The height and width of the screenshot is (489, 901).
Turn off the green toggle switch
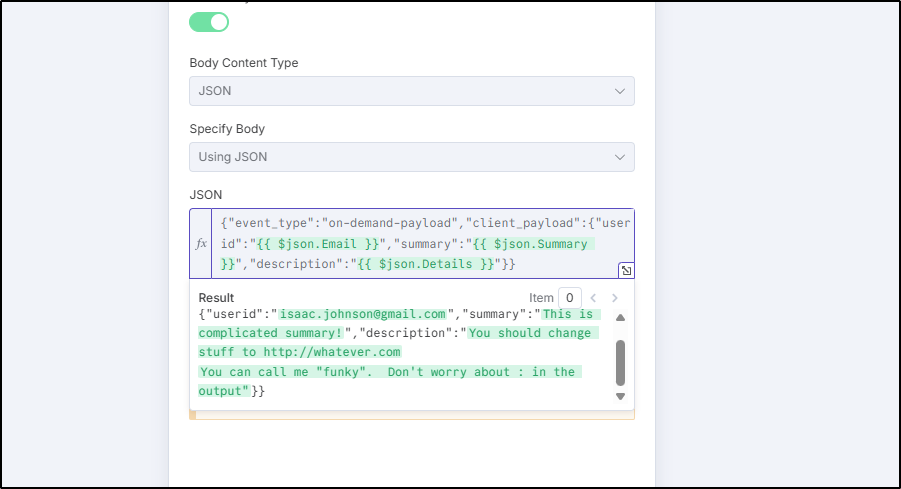209,22
